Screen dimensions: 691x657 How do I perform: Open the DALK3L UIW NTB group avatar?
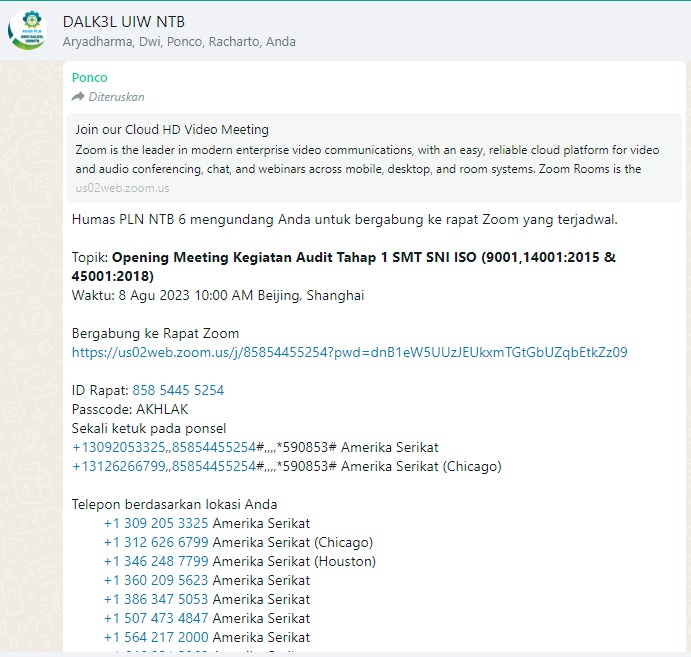click(27, 30)
